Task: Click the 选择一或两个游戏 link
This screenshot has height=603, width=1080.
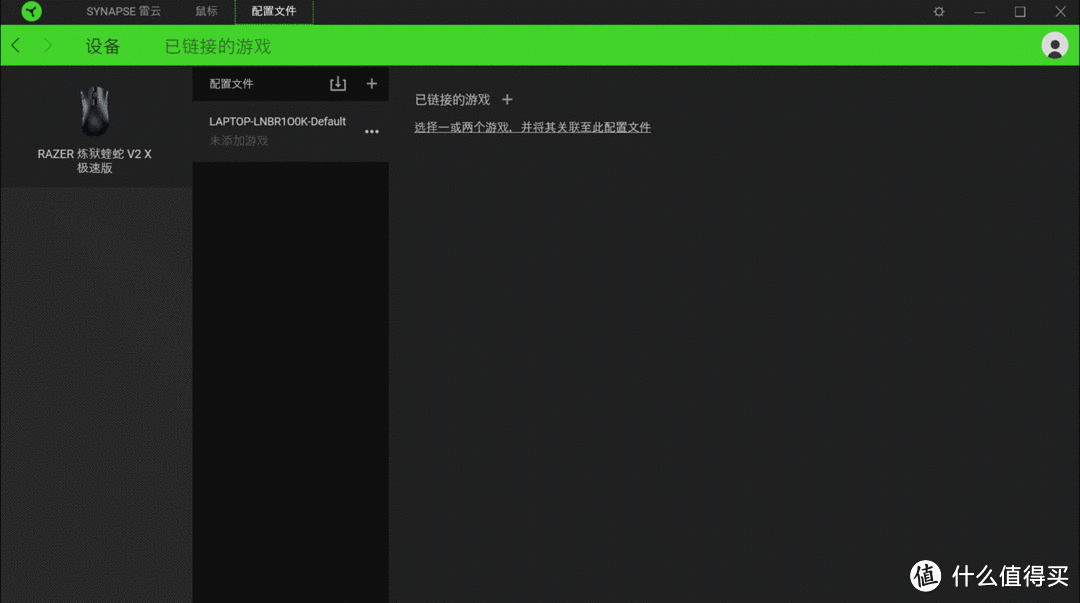Action: [532, 127]
